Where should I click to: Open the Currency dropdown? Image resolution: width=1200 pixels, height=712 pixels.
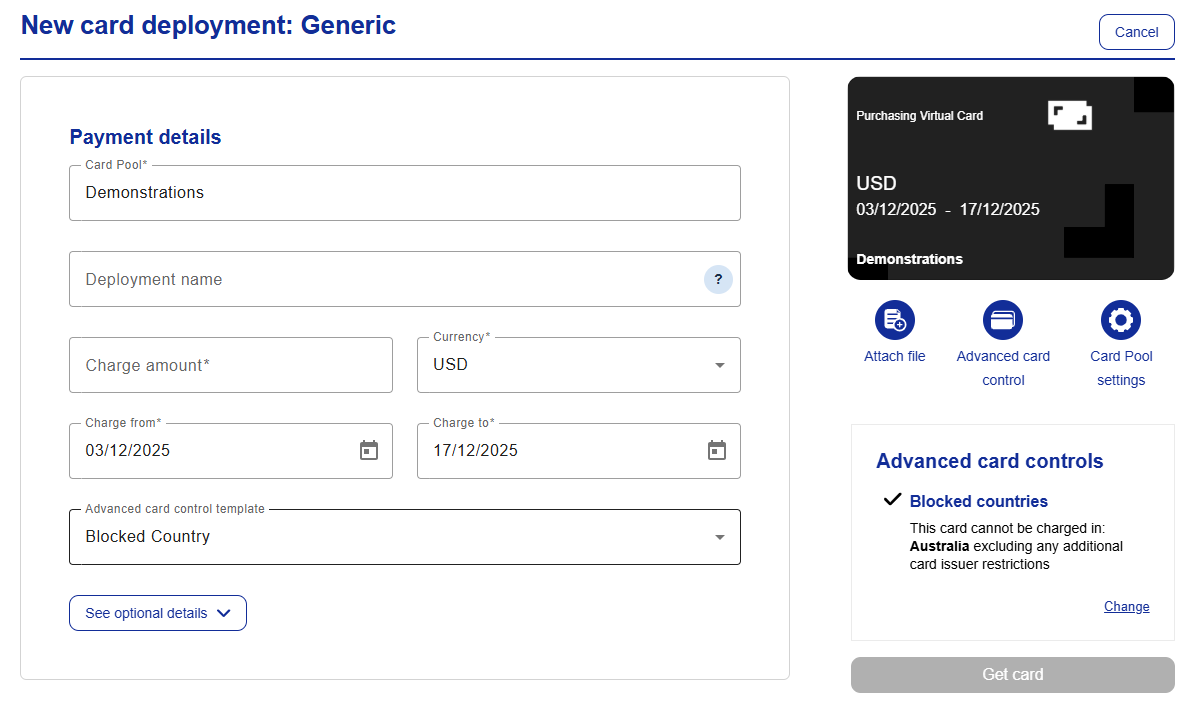[579, 365]
